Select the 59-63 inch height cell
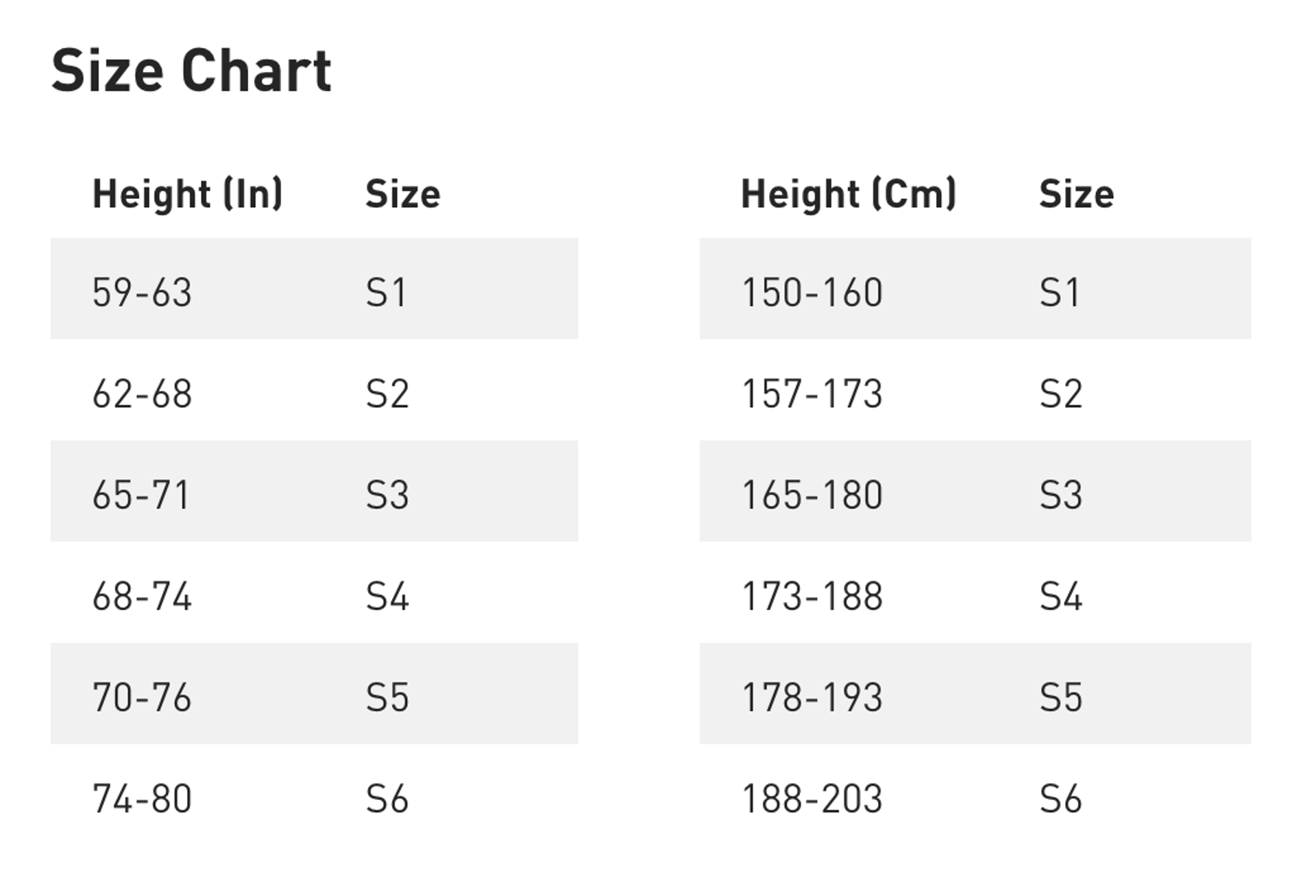 (x=142, y=292)
